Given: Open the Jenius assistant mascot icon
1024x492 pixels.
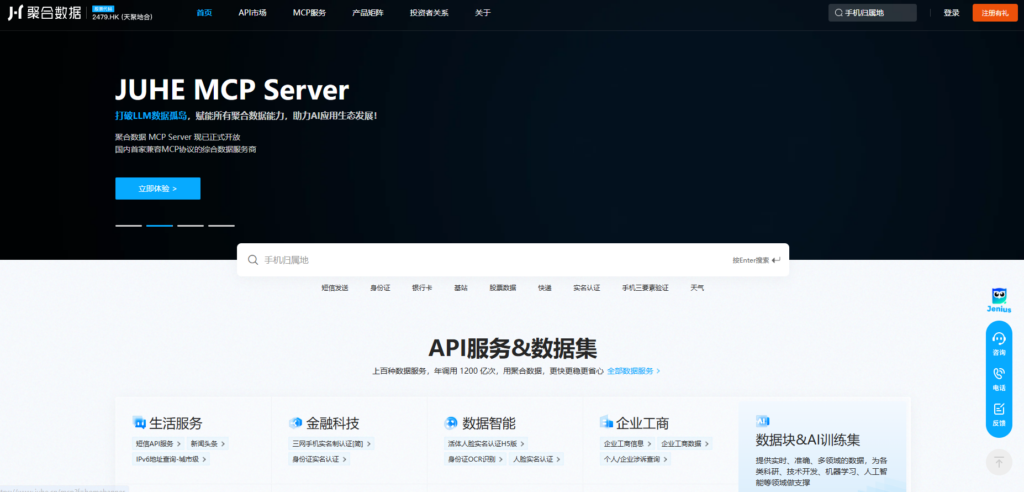Looking at the screenshot, I should 998,296.
